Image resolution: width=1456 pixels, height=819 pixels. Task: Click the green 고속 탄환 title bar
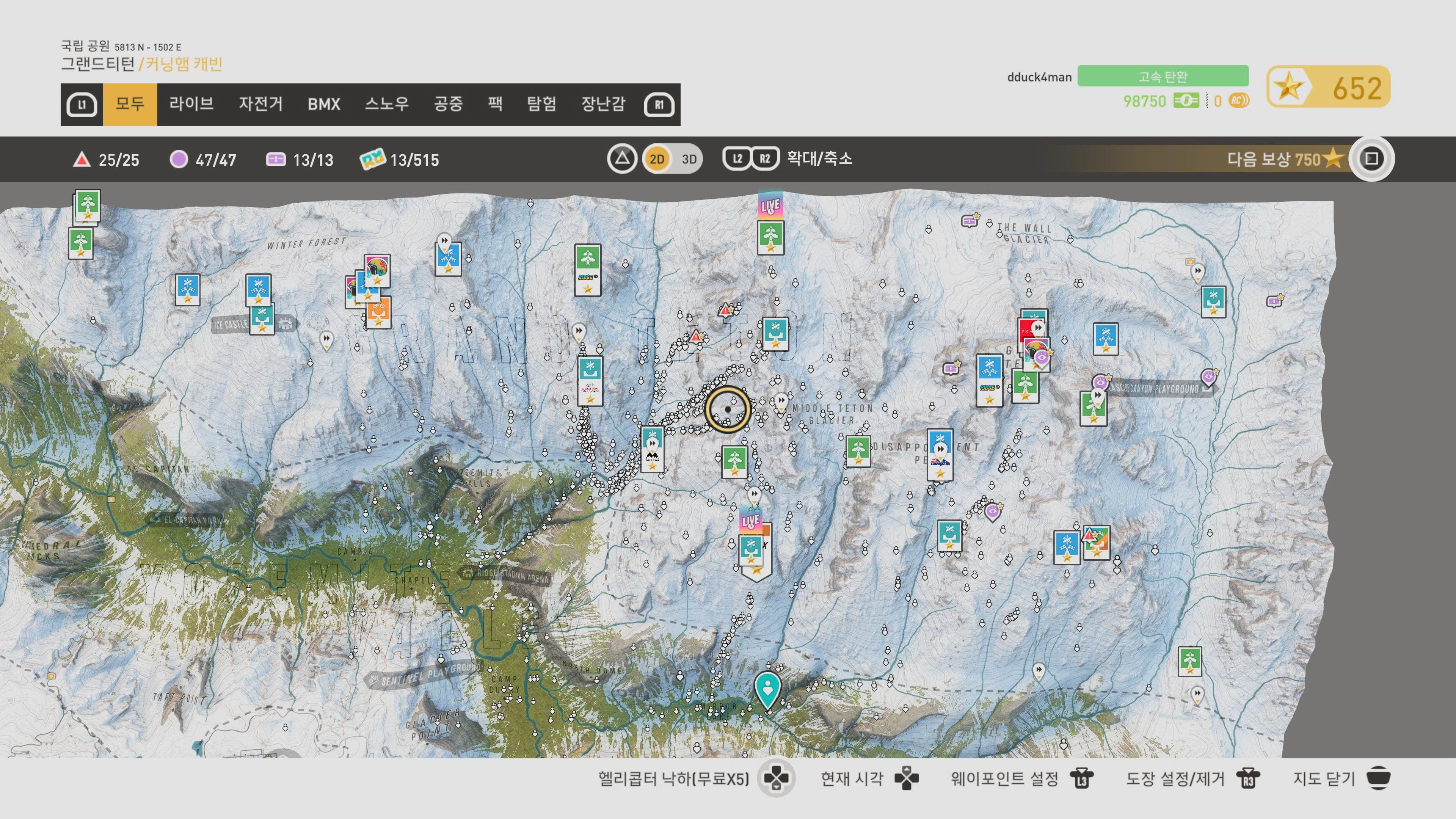point(1163,76)
